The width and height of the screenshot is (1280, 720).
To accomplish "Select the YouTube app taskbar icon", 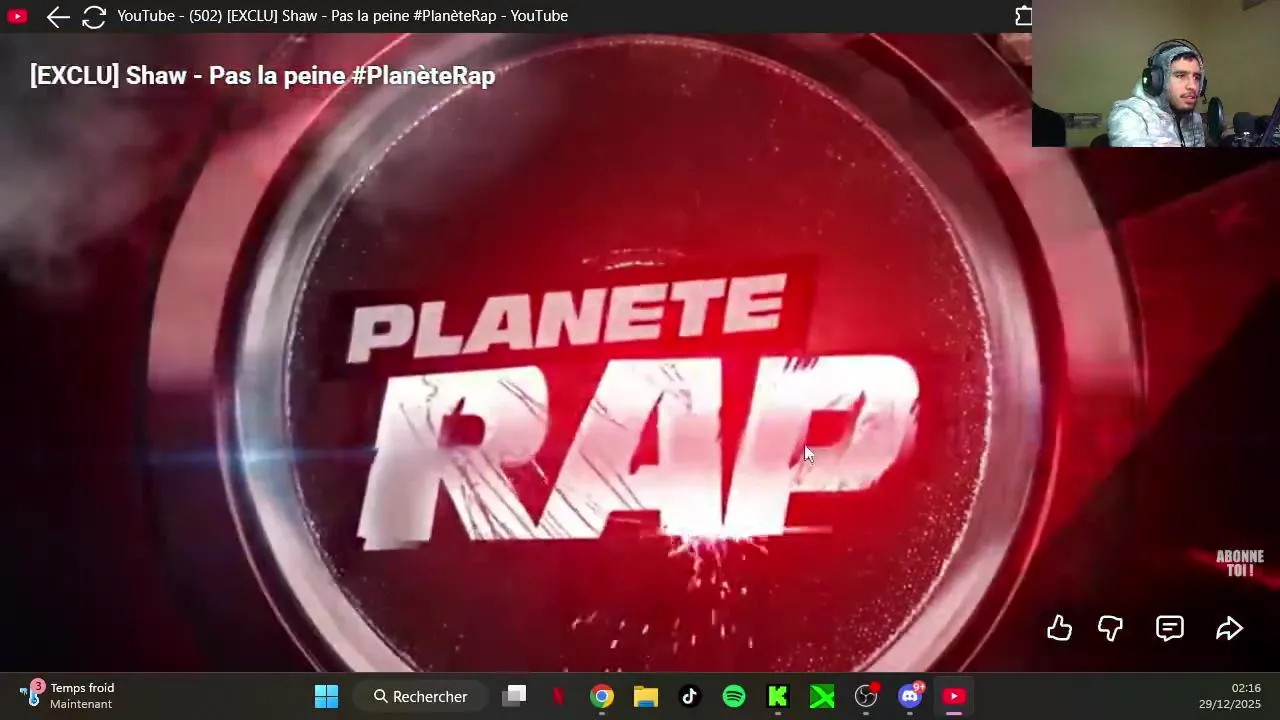I will [x=954, y=696].
